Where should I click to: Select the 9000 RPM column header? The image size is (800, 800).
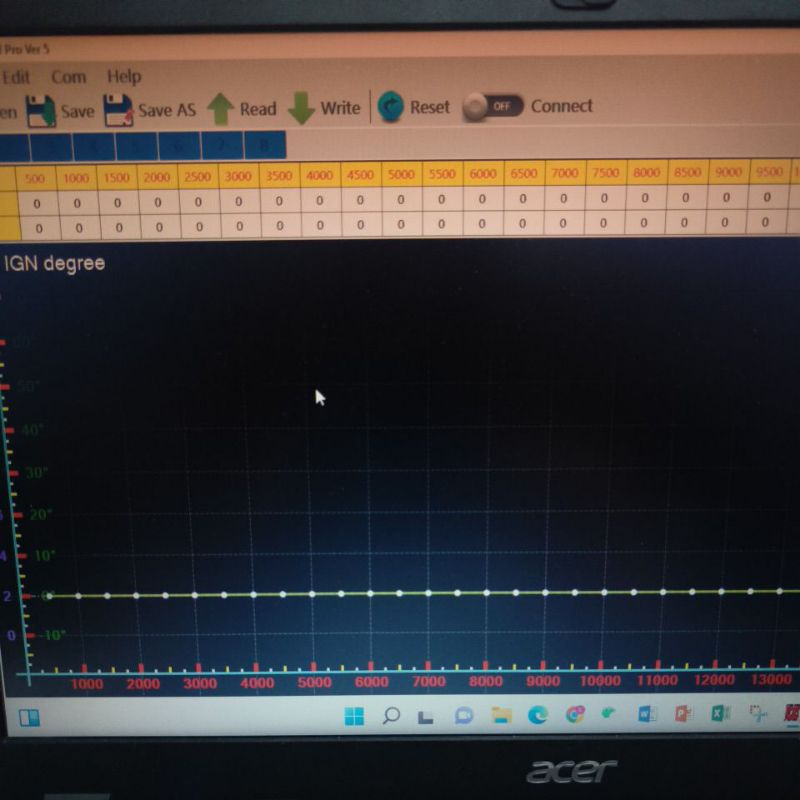tap(729, 172)
